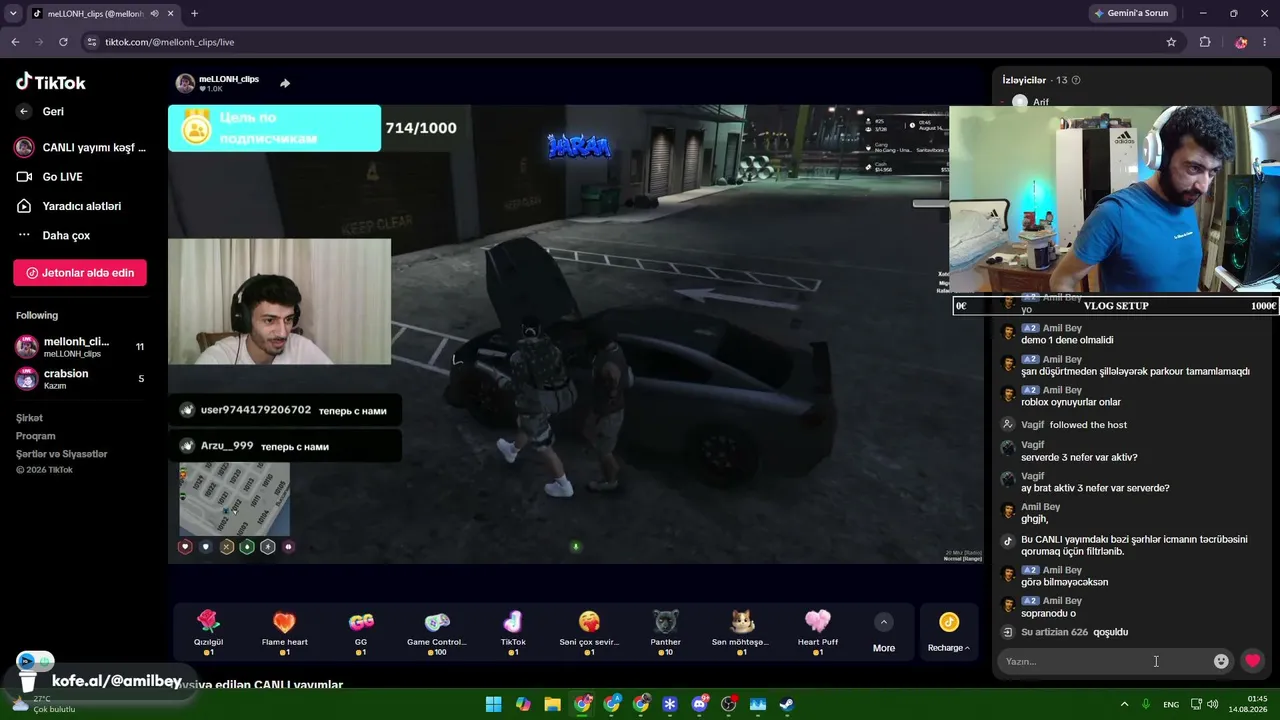1280x720 pixels.
Task: Send the GG gift
Action: (x=361, y=632)
